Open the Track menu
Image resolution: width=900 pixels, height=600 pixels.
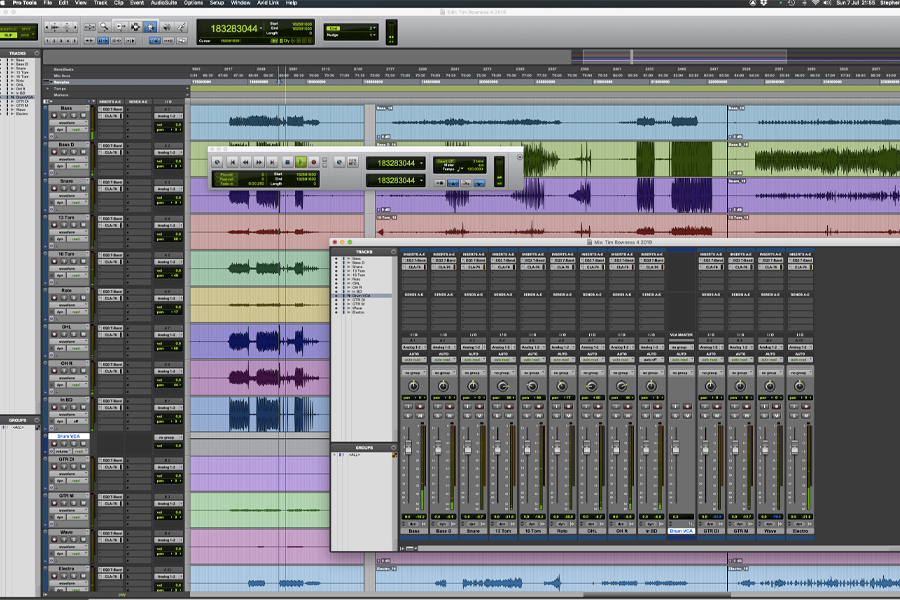point(100,3)
